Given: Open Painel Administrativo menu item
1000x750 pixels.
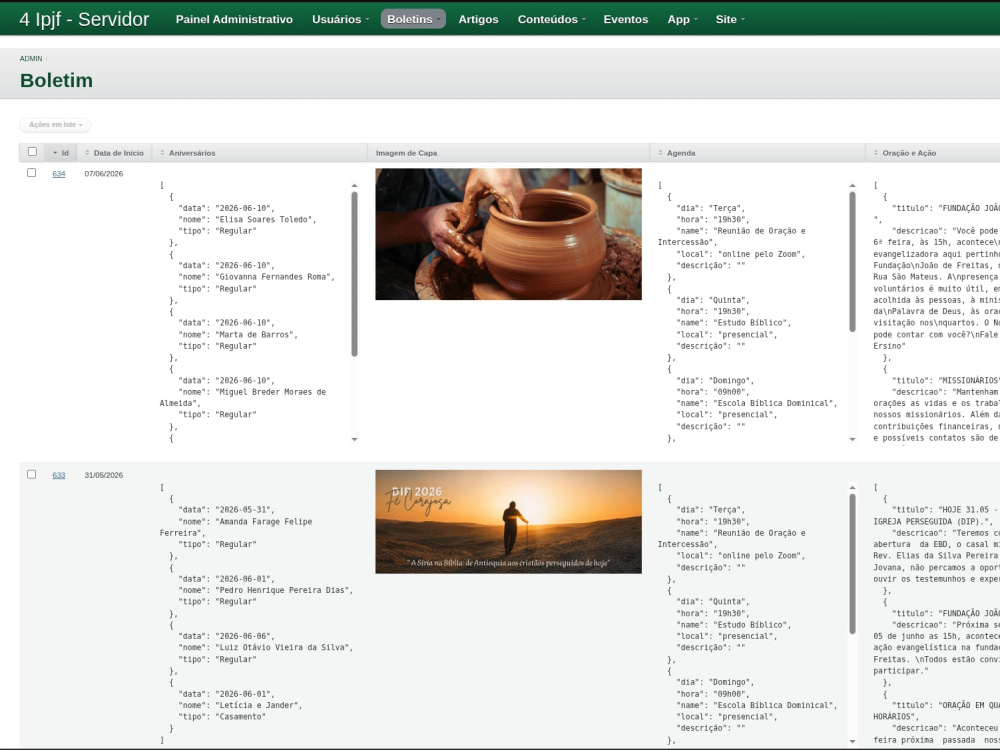Looking at the screenshot, I should tap(234, 19).
